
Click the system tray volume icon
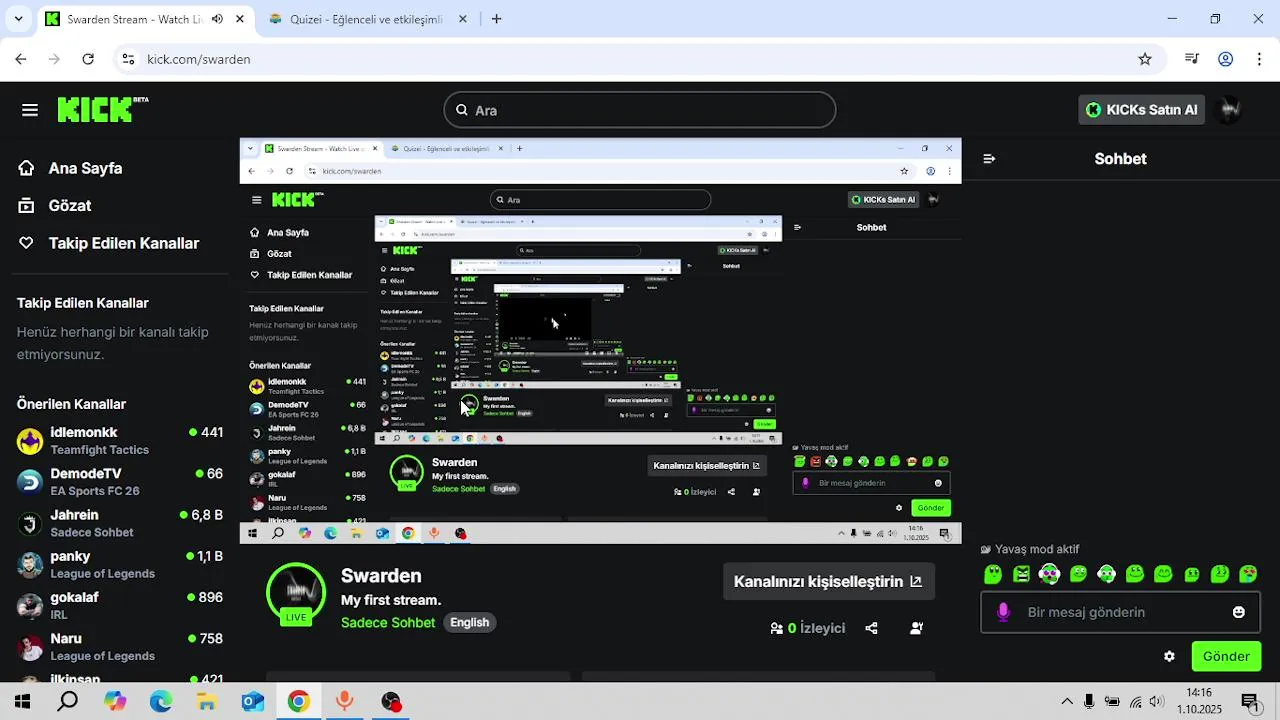pyautogui.click(x=1157, y=702)
